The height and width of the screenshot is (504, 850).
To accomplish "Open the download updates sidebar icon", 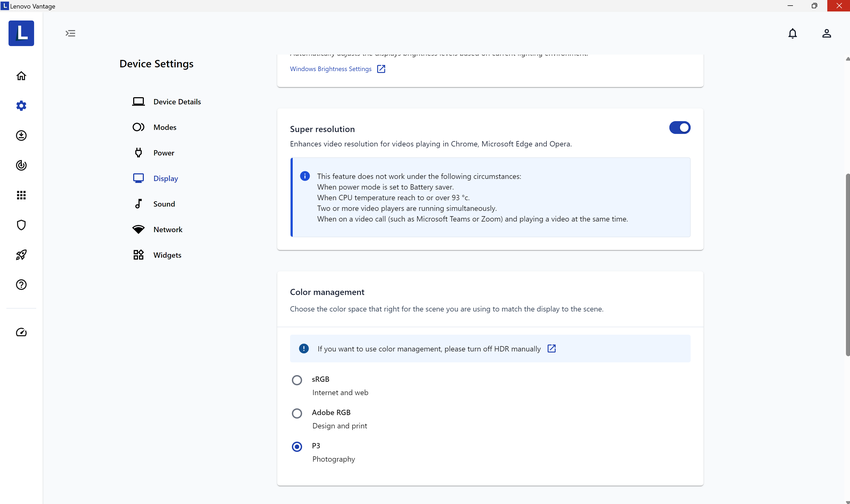I will [21, 135].
